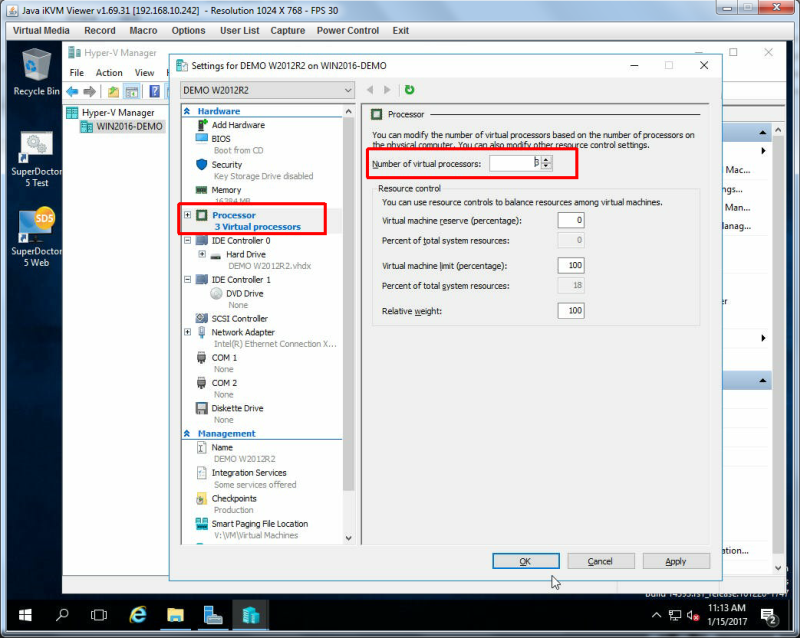Open the Power Control menu

[348, 31]
